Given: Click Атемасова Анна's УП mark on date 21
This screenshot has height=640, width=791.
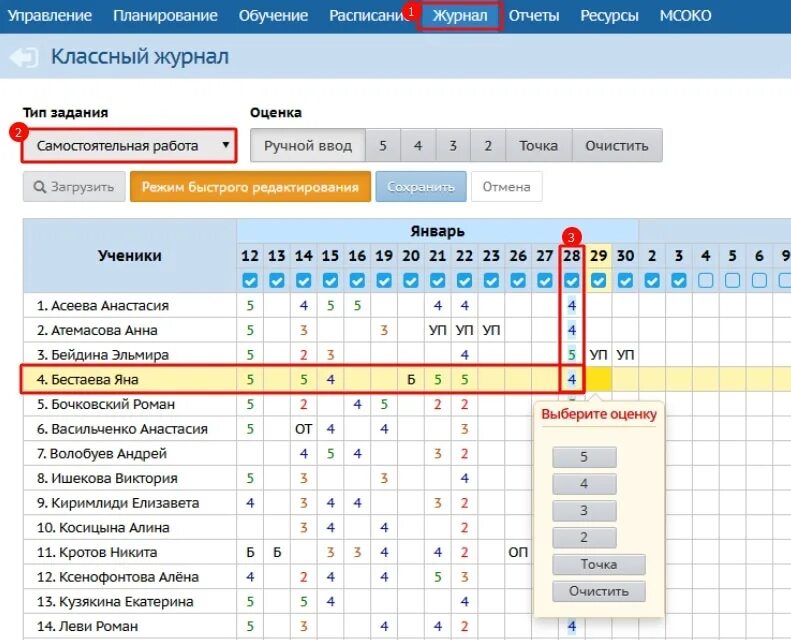Looking at the screenshot, I should click(438, 330).
